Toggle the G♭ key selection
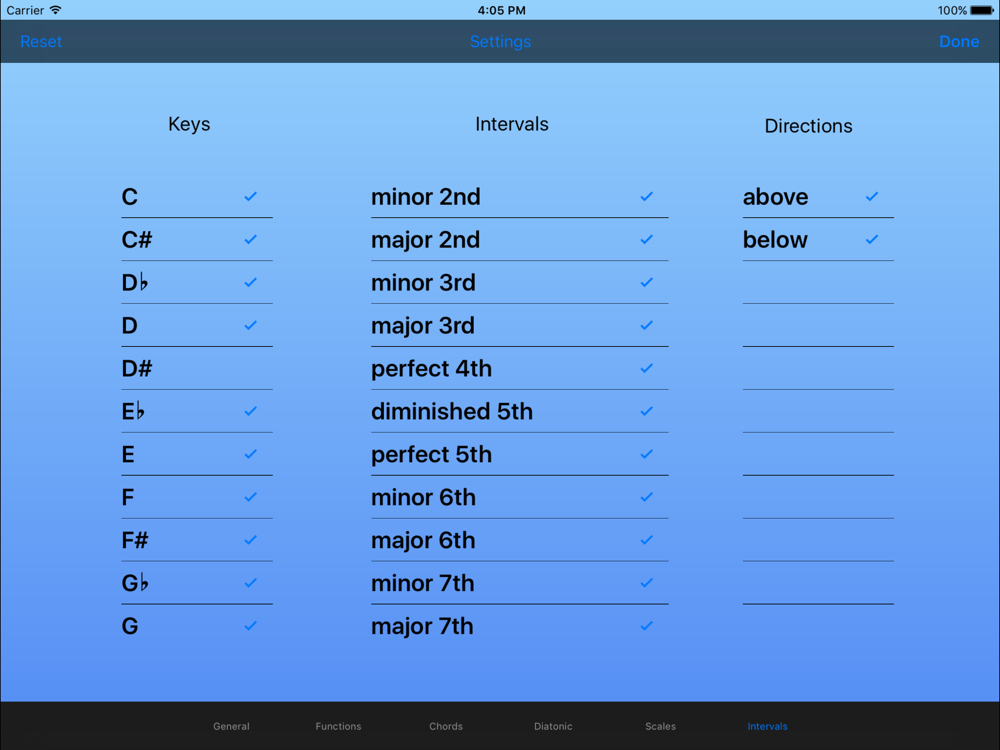This screenshot has width=1000, height=750. point(196,583)
